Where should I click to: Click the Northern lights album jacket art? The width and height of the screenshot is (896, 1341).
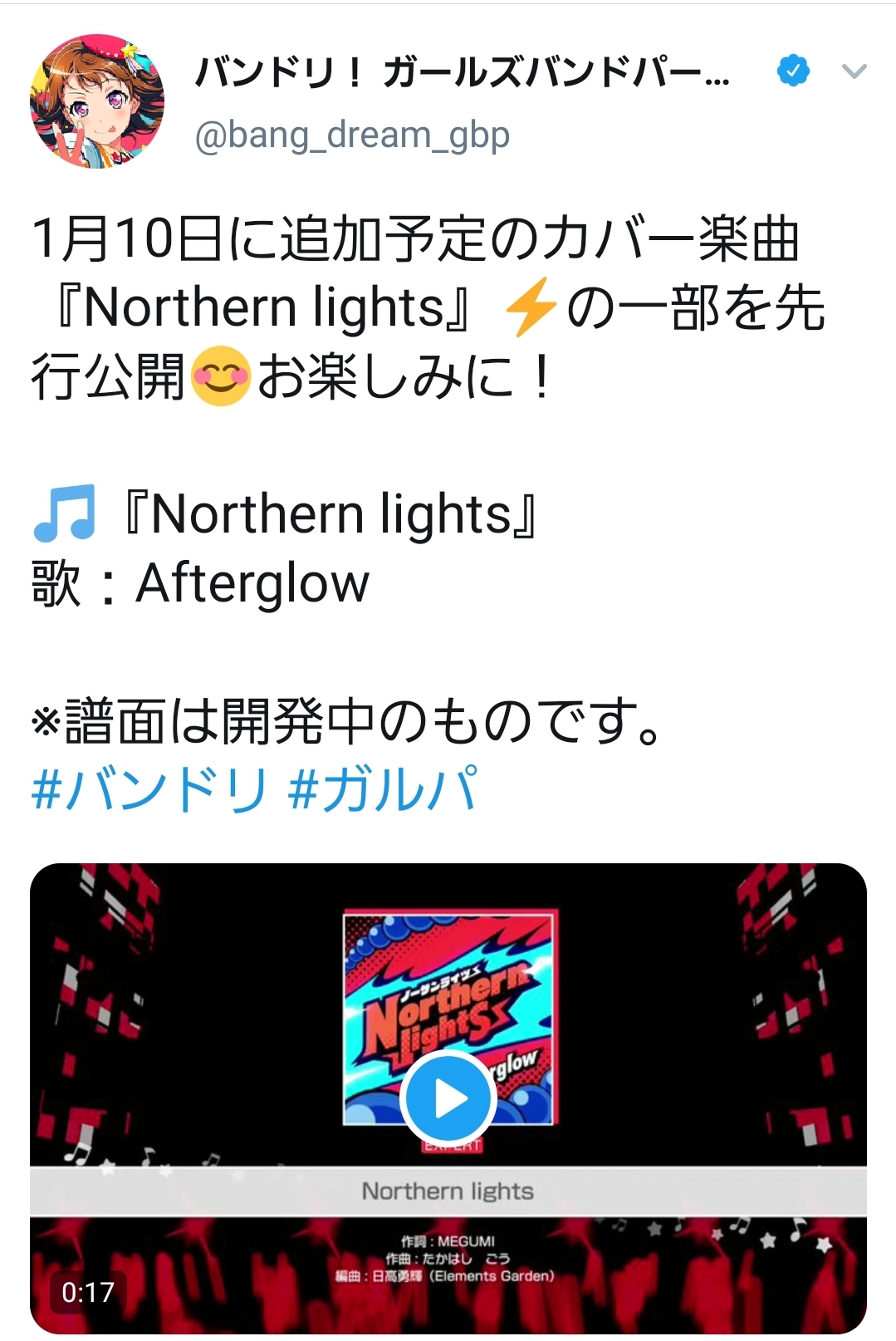[x=449, y=1018]
